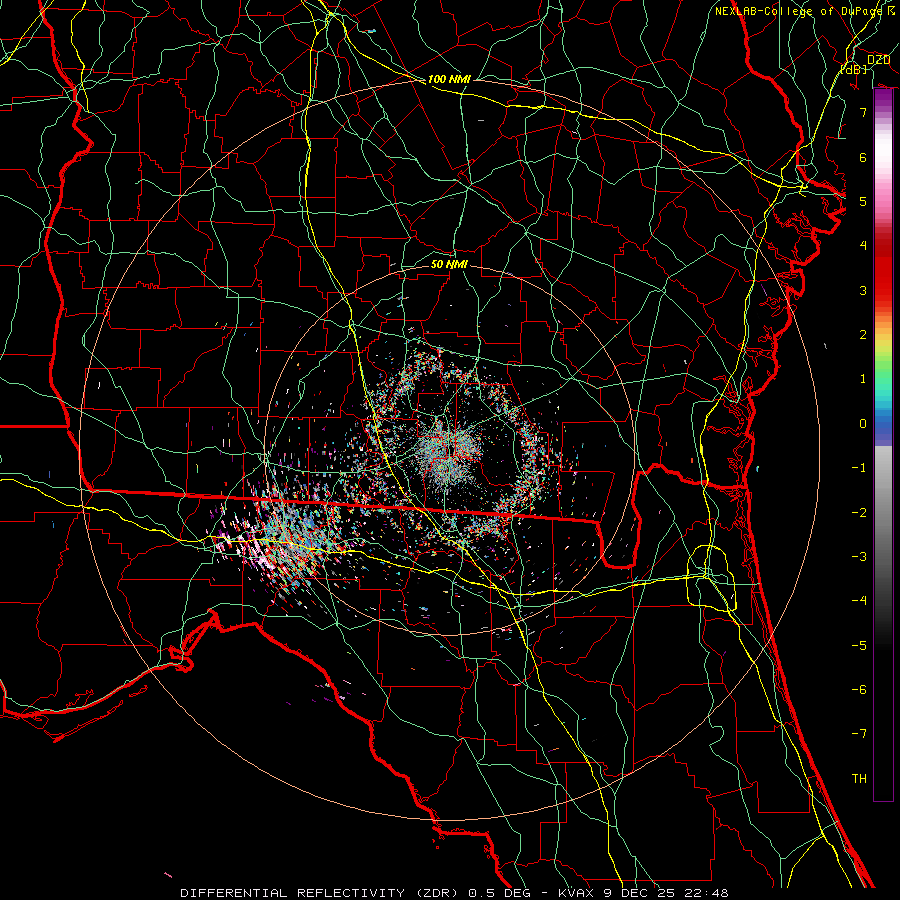
Task: Click the 5 value on the color scale
Action: click(863, 201)
